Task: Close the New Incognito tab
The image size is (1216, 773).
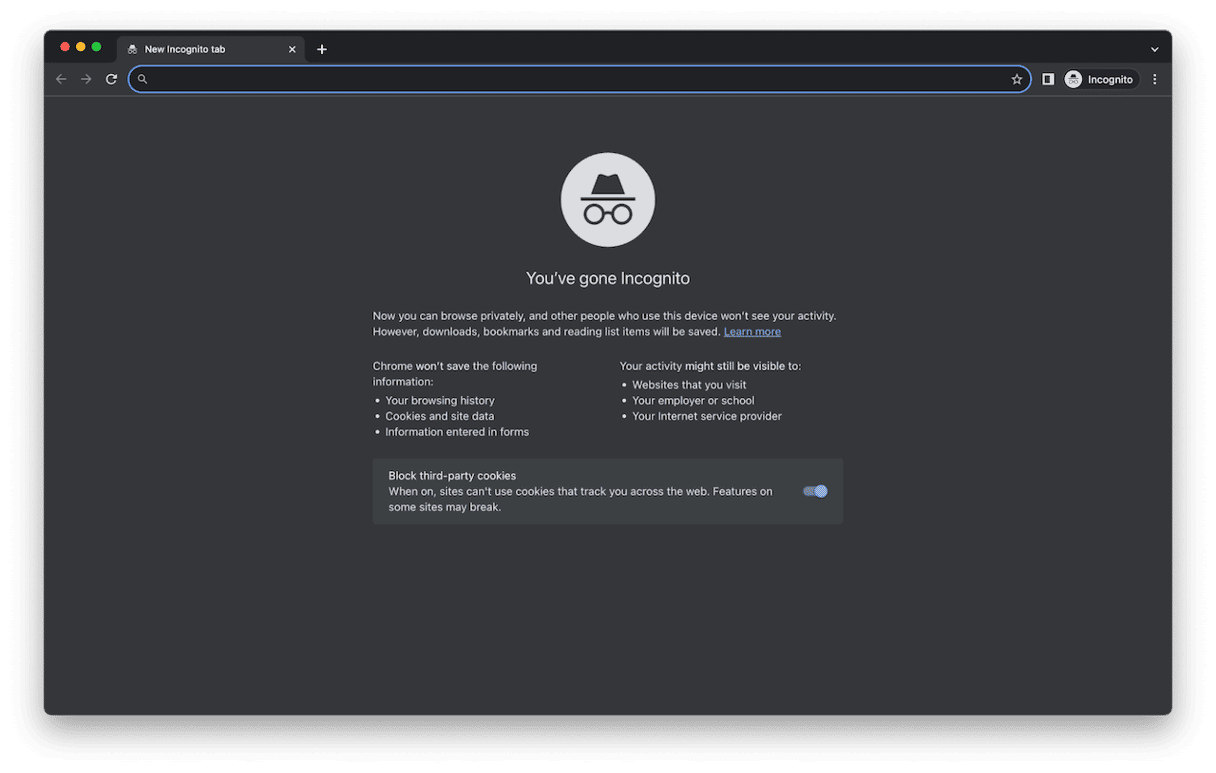Action: [x=292, y=49]
